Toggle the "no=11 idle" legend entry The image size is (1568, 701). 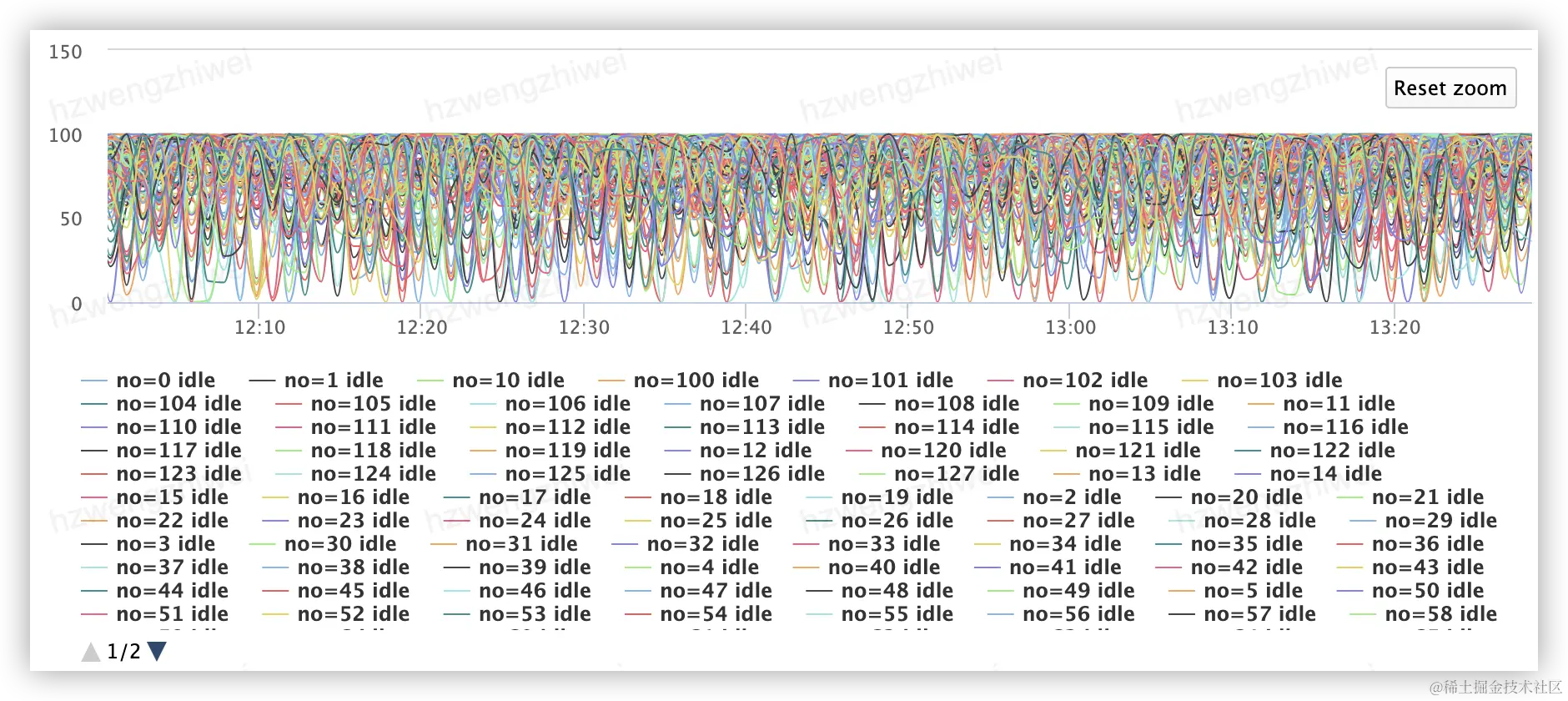coord(1321,404)
